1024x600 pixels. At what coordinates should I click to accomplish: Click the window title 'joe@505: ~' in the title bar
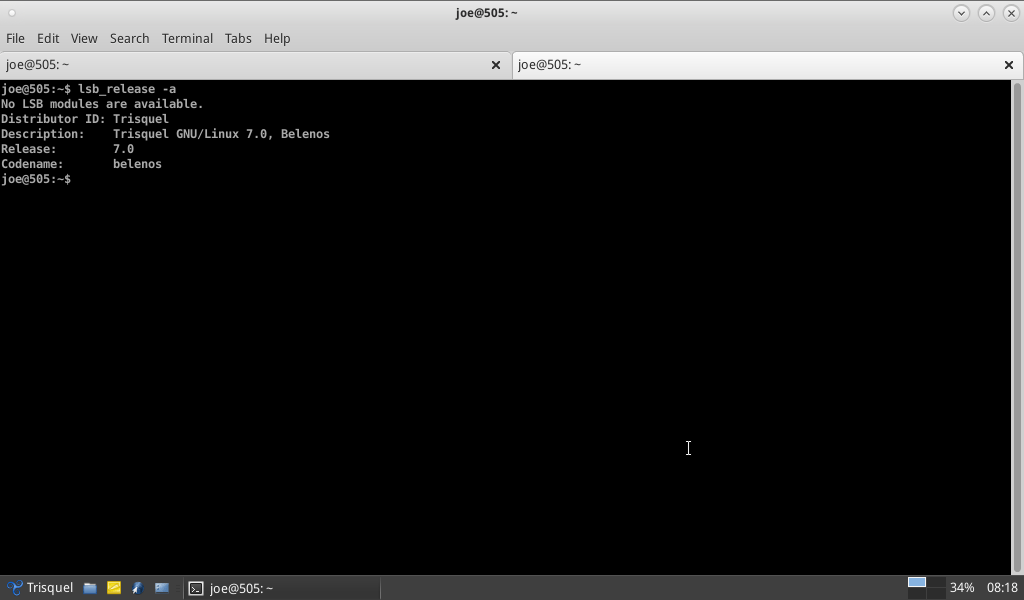487,13
